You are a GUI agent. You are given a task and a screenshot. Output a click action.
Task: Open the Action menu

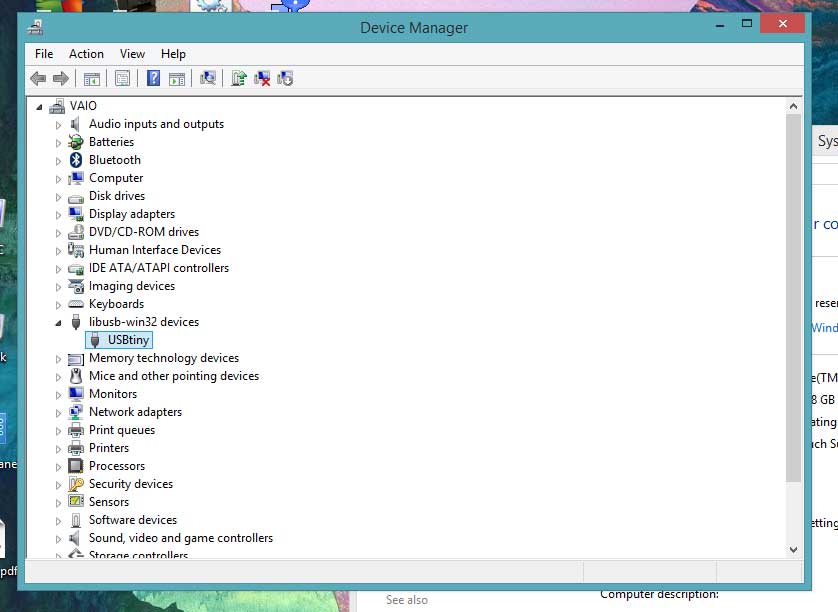pos(86,54)
